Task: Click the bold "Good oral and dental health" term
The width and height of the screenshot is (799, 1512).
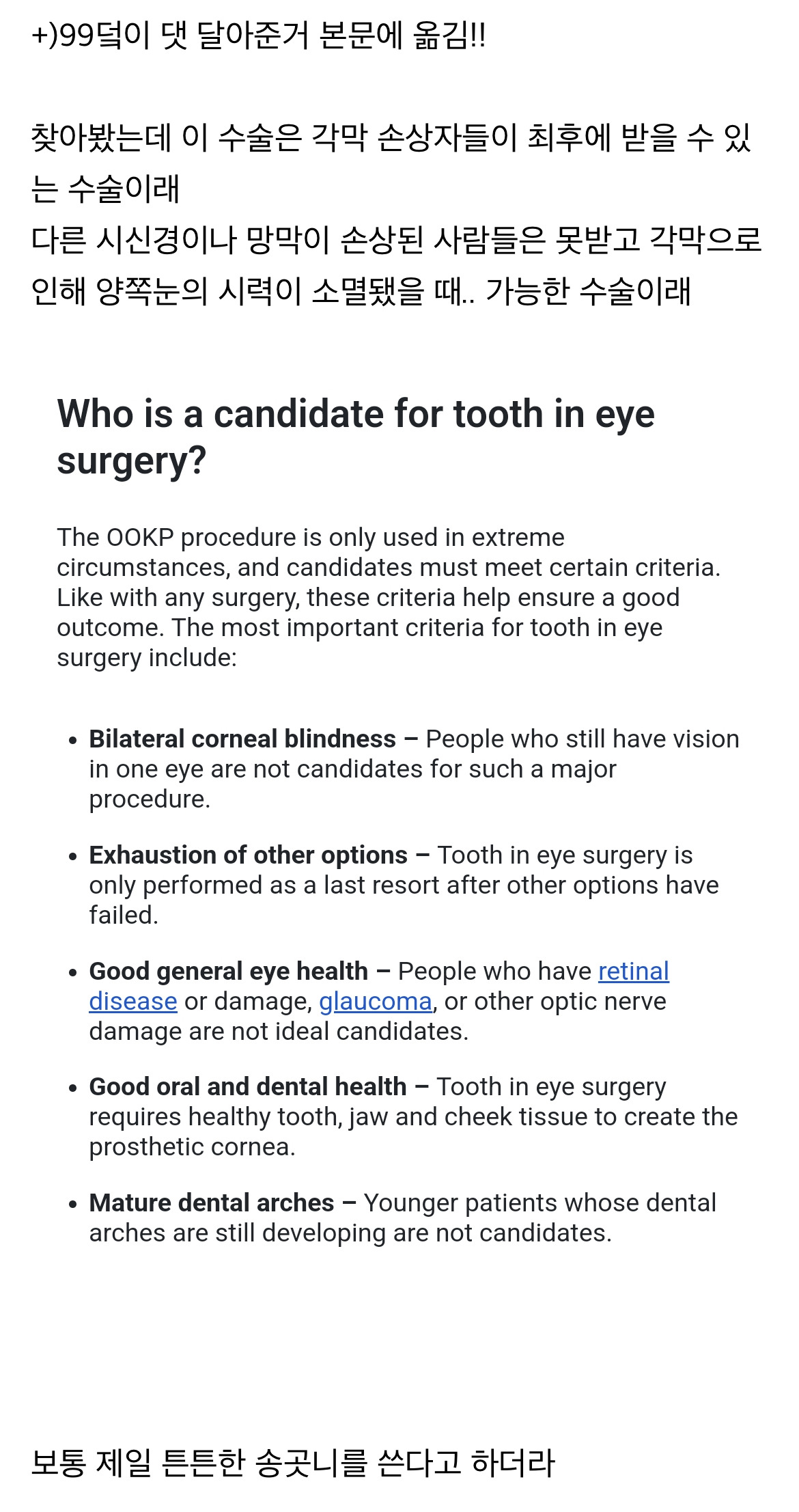Action: pyautogui.click(x=248, y=1087)
